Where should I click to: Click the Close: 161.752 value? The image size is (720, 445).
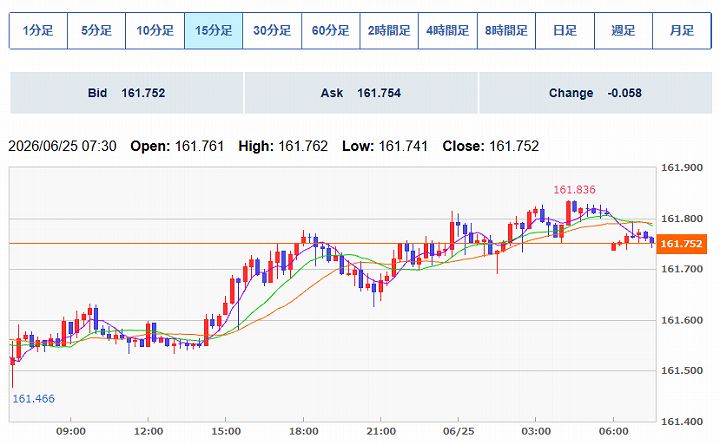491,146
